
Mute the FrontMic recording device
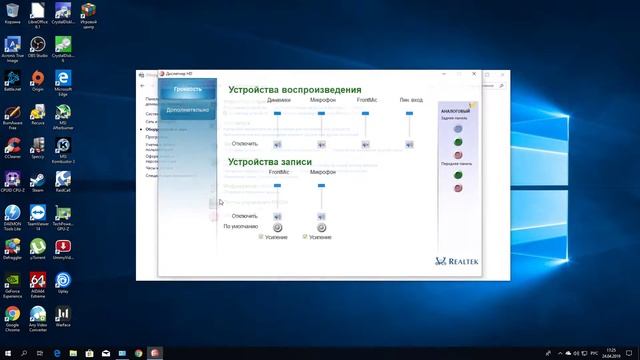278,217
